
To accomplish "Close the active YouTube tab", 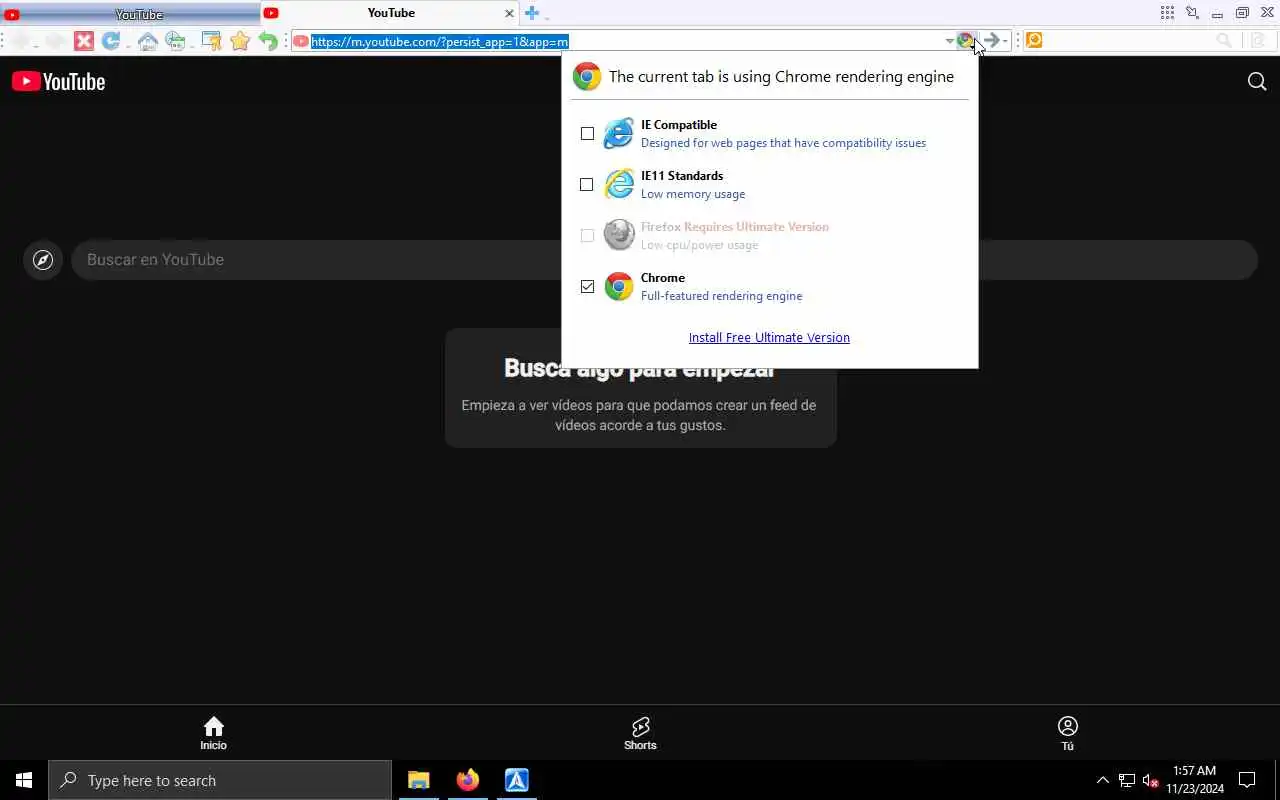I will (x=509, y=13).
